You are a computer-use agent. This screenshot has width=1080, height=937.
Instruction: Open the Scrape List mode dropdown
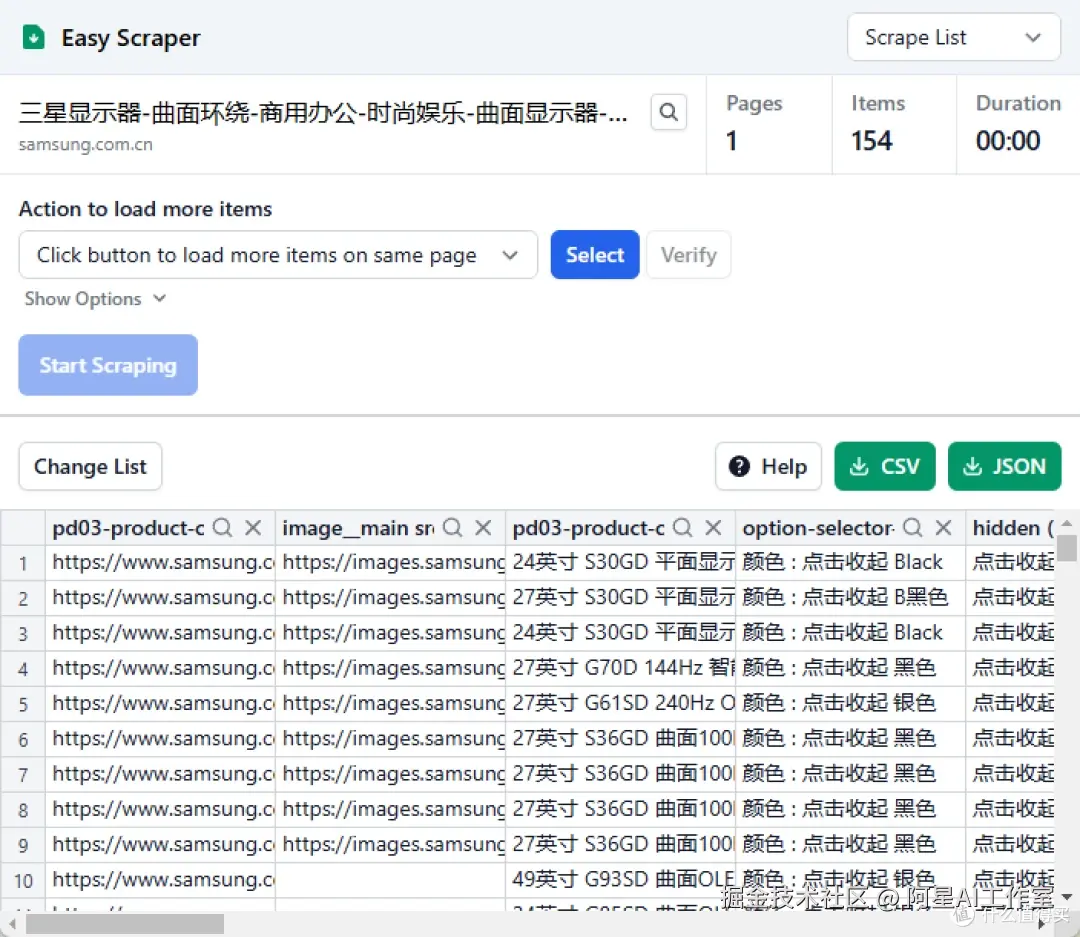(953, 37)
